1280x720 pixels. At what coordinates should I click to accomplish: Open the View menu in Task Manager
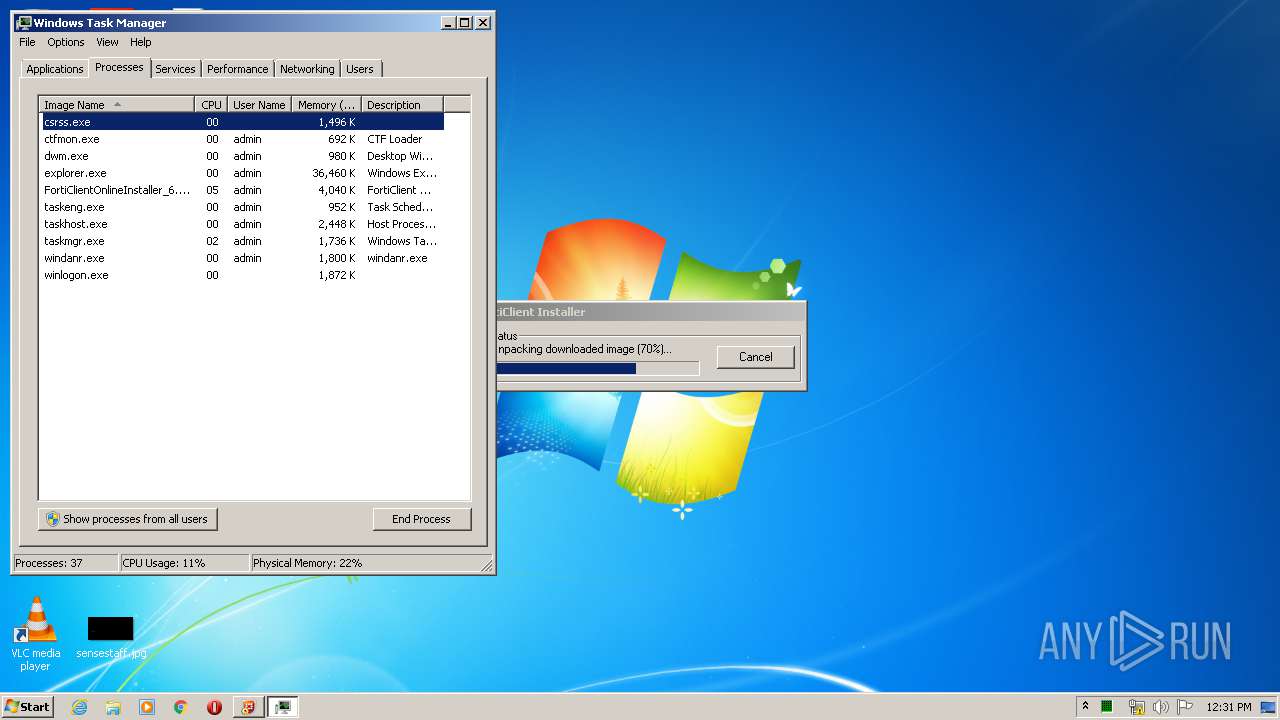pyautogui.click(x=107, y=42)
